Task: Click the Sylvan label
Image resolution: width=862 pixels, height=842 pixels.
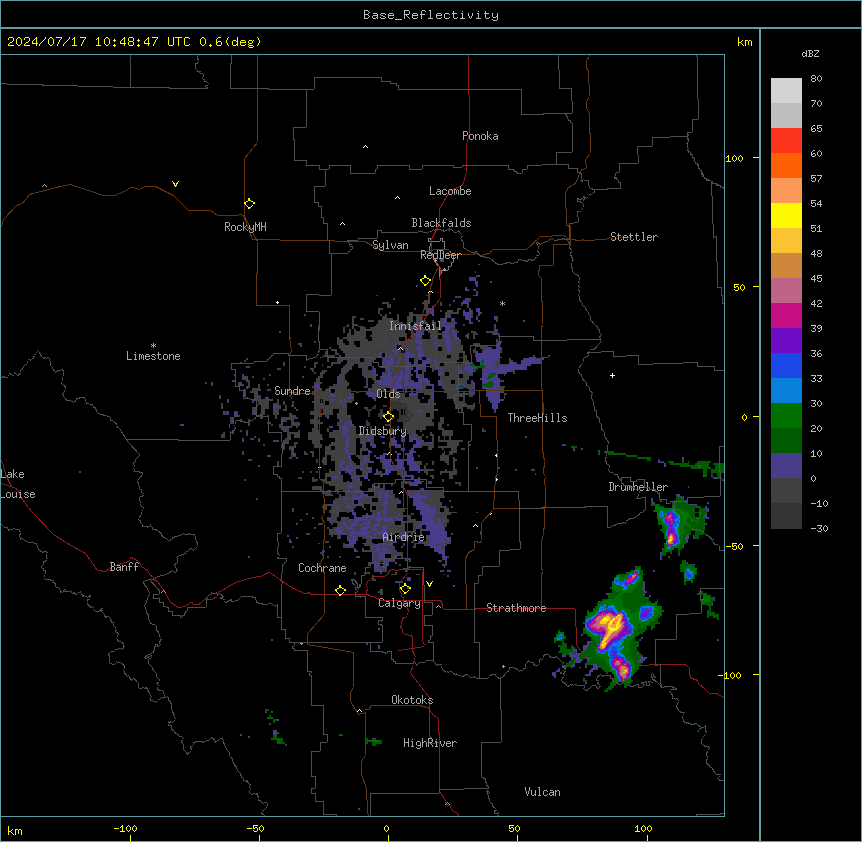Action: [390, 245]
